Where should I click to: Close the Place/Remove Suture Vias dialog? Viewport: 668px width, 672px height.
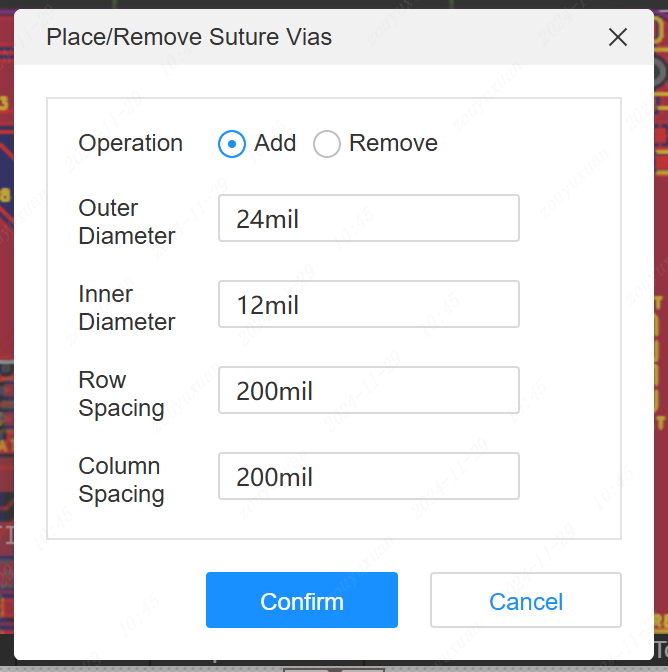[x=618, y=38]
